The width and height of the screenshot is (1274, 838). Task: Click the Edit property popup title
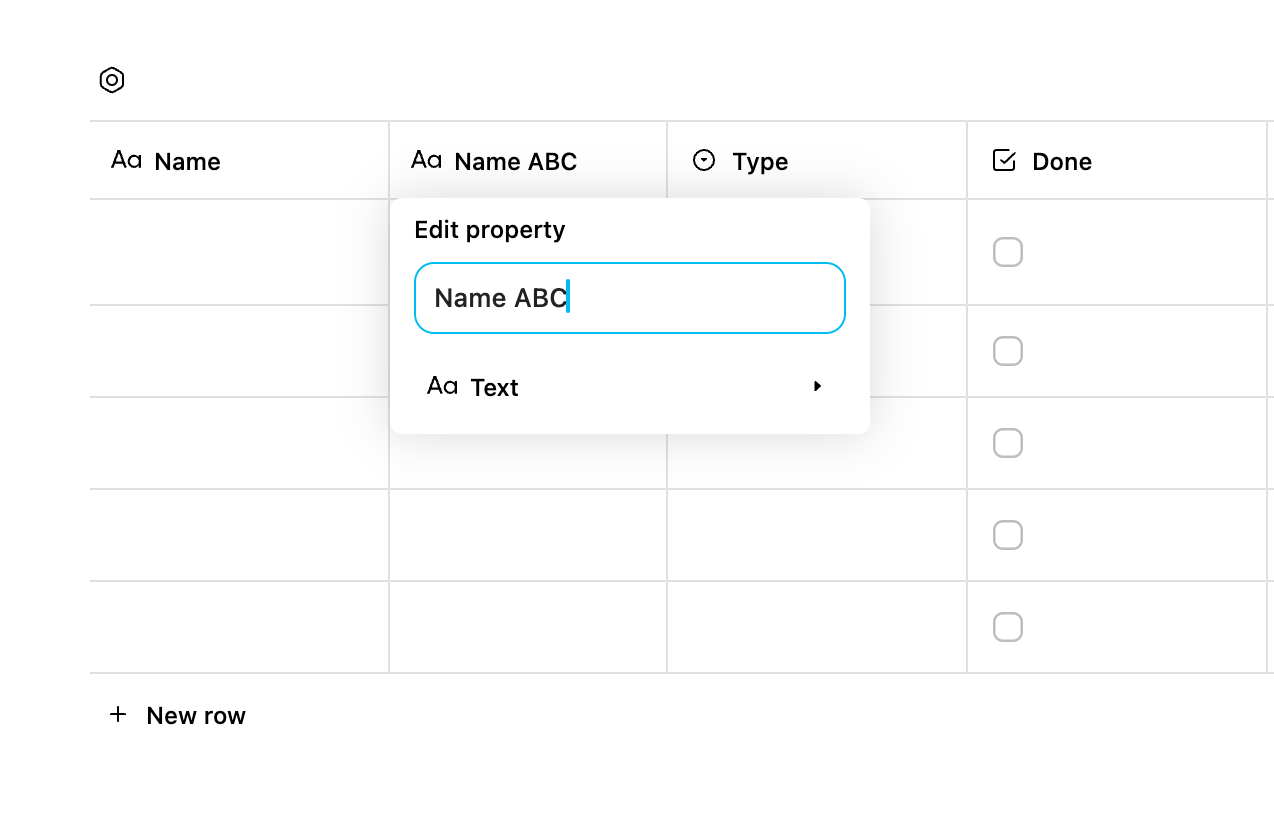(x=490, y=229)
